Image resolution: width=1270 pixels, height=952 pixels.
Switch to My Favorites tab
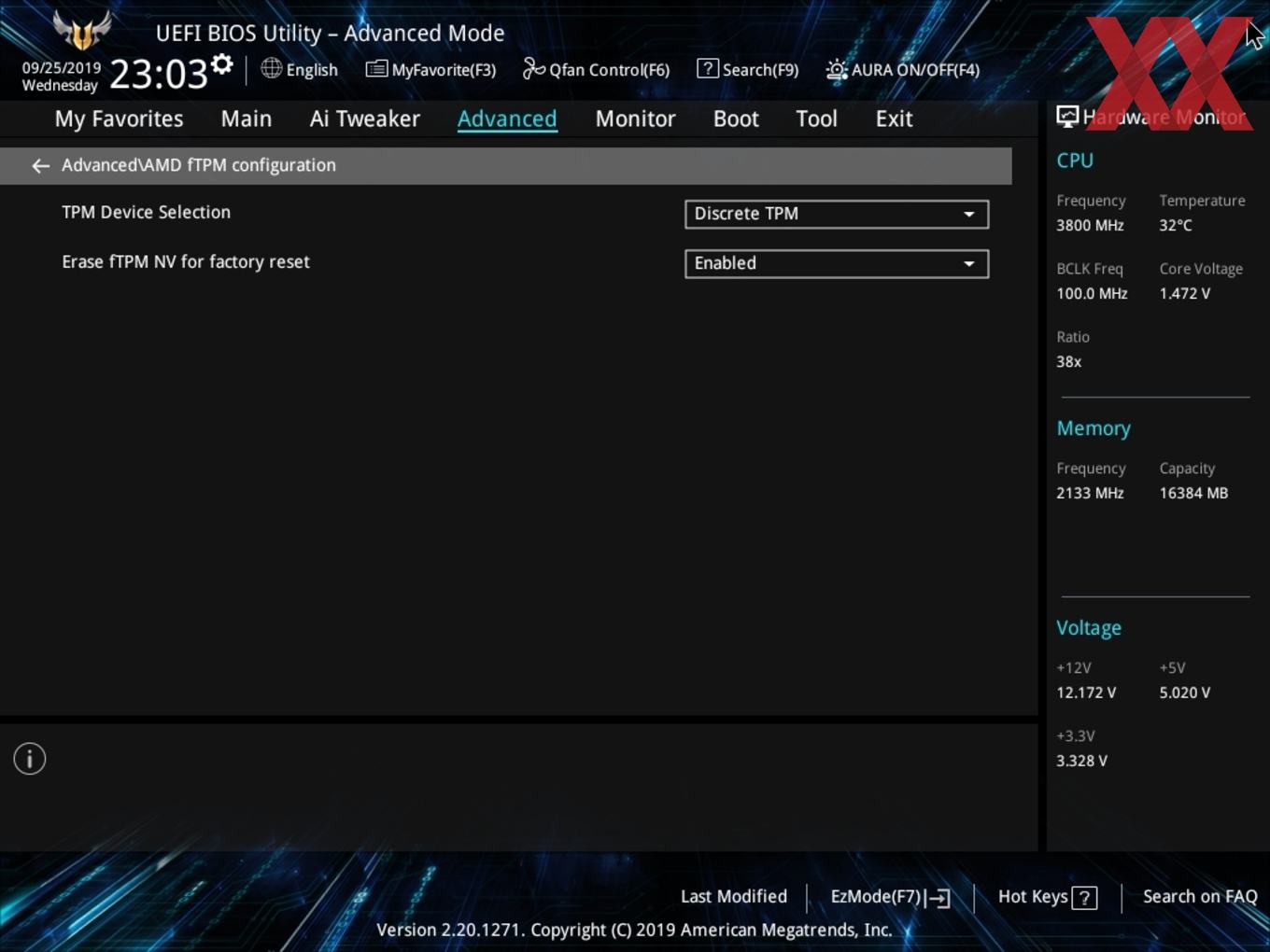click(x=119, y=119)
